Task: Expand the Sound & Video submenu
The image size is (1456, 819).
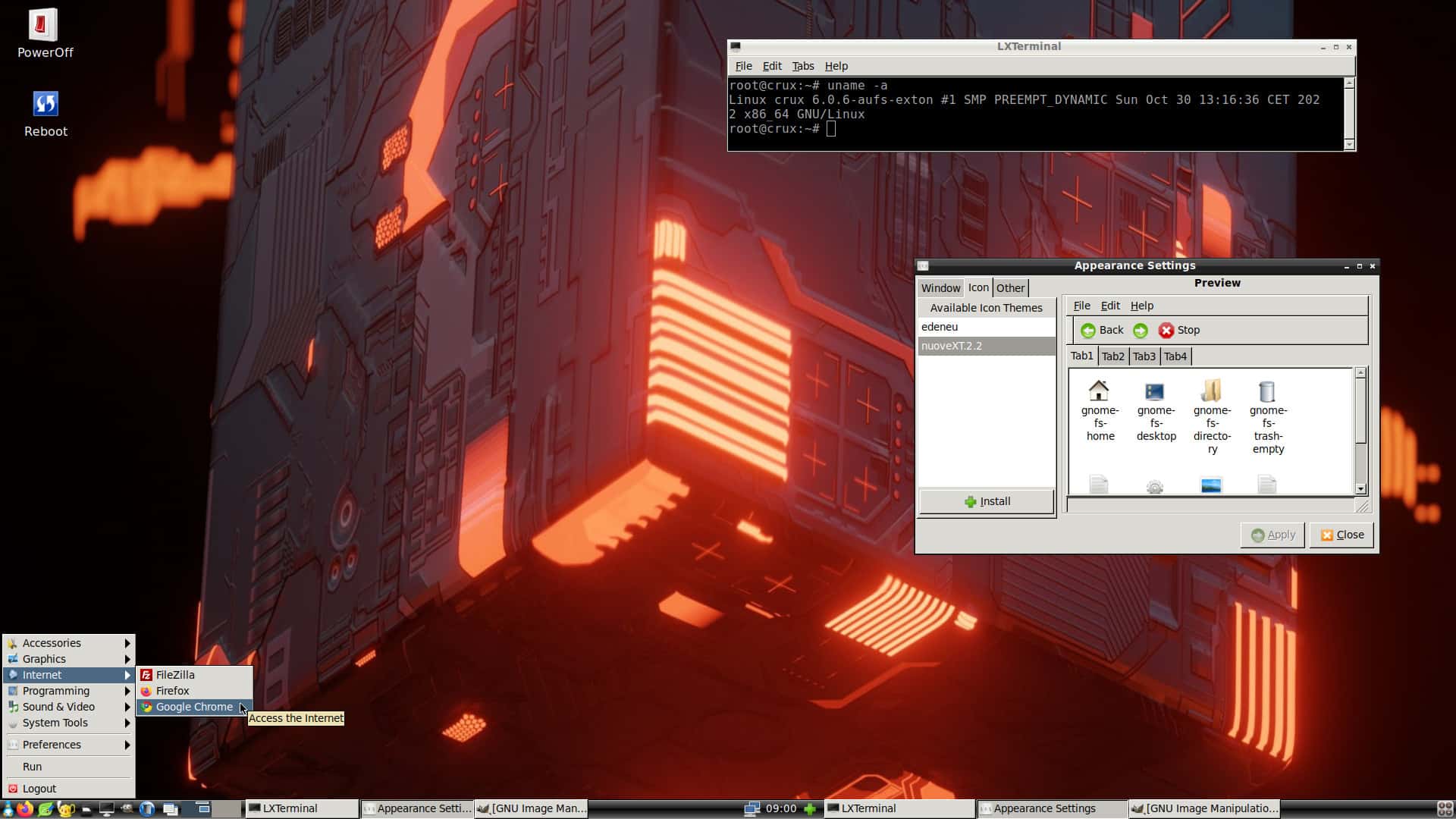Action: tap(69, 707)
